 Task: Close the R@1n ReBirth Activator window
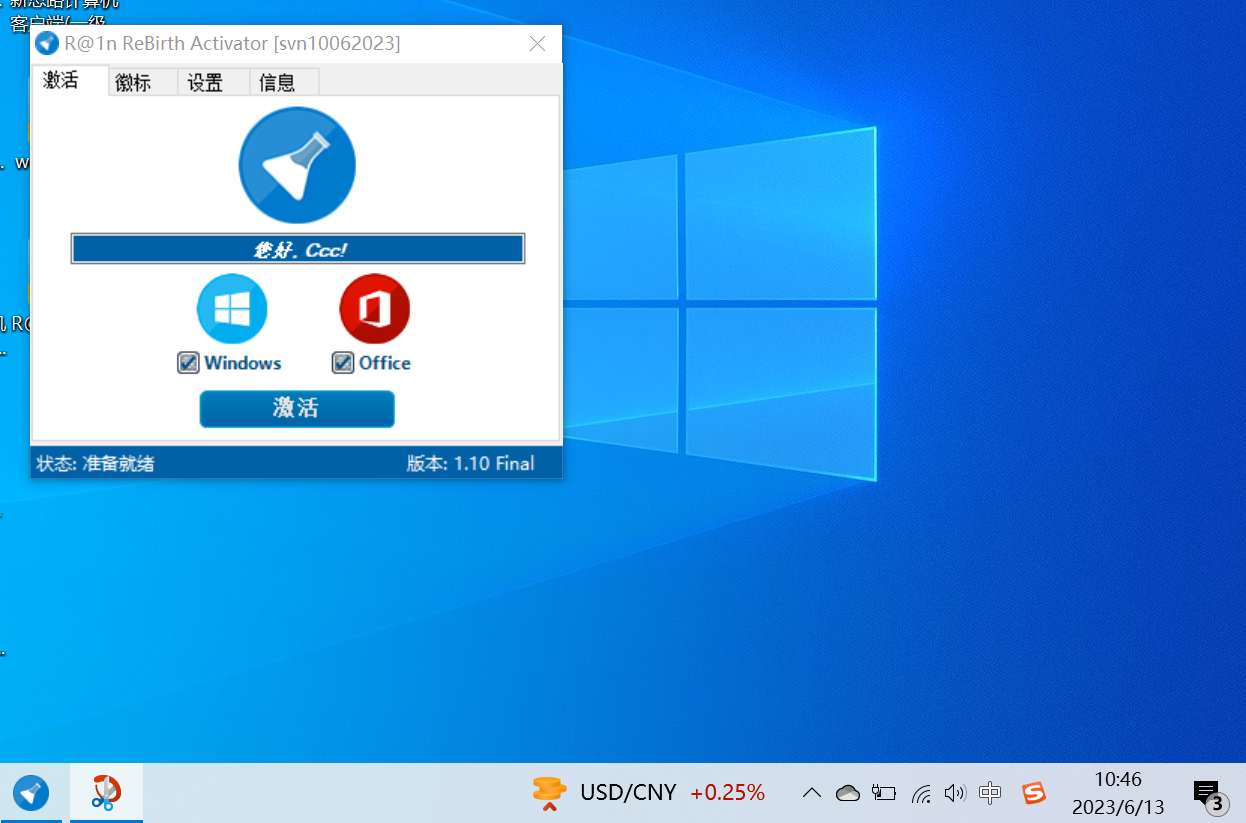[537, 44]
